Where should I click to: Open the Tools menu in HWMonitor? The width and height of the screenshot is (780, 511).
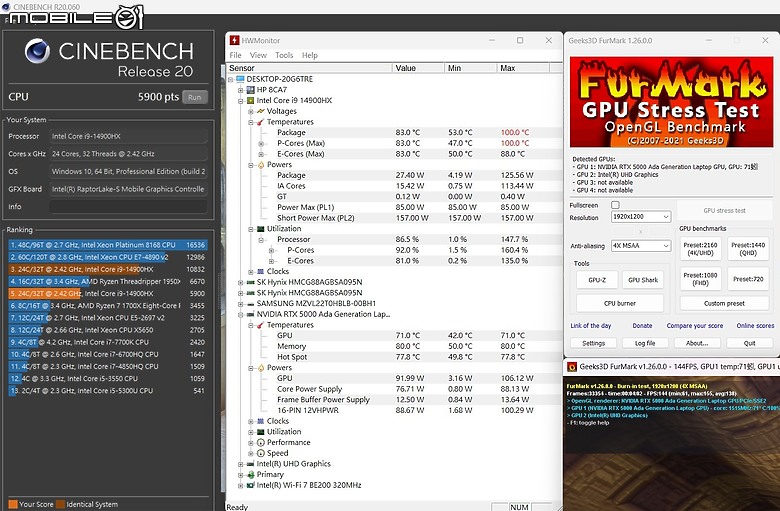coord(284,55)
